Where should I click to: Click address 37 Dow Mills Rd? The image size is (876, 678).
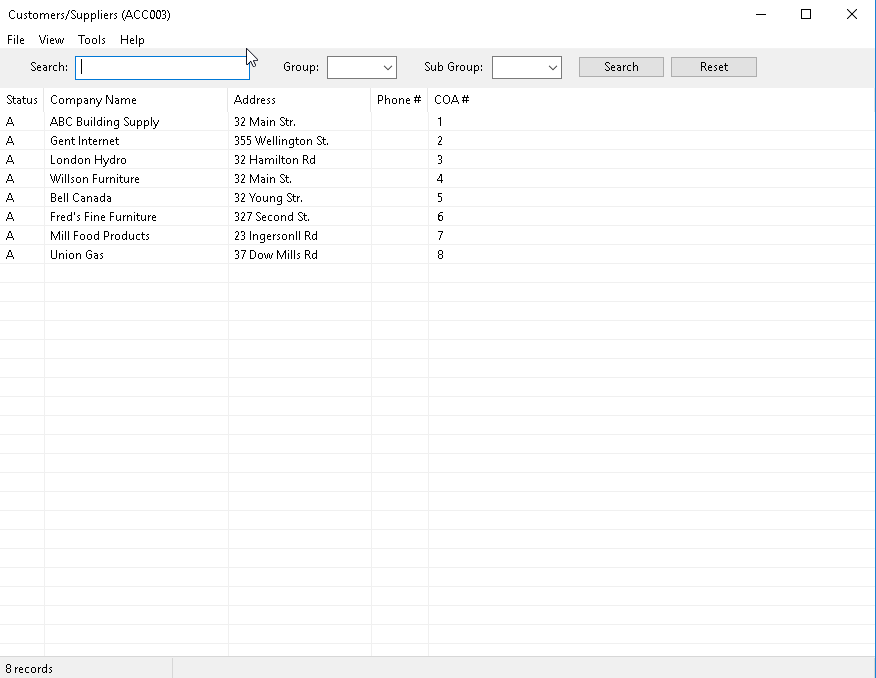click(x=275, y=255)
